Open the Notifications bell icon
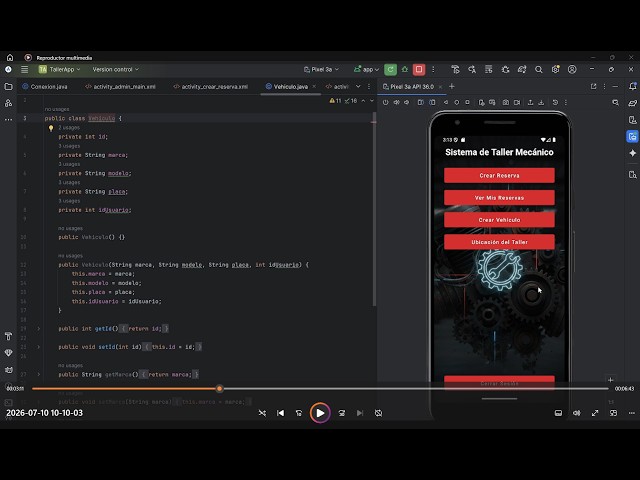The image size is (640, 480). [x=633, y=87]
